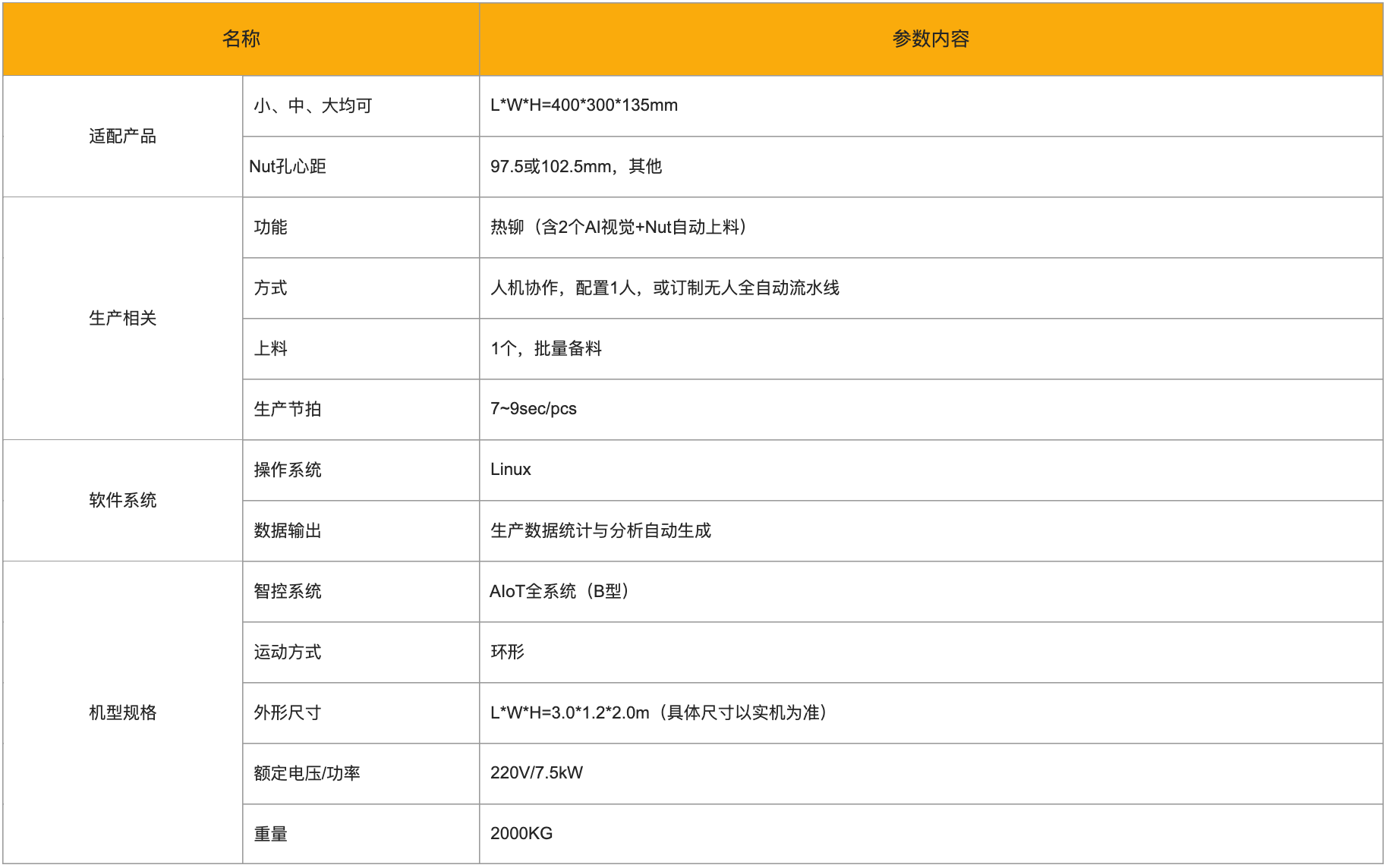
Task: Click the 参数内容 column header
Action: (930, 39)
